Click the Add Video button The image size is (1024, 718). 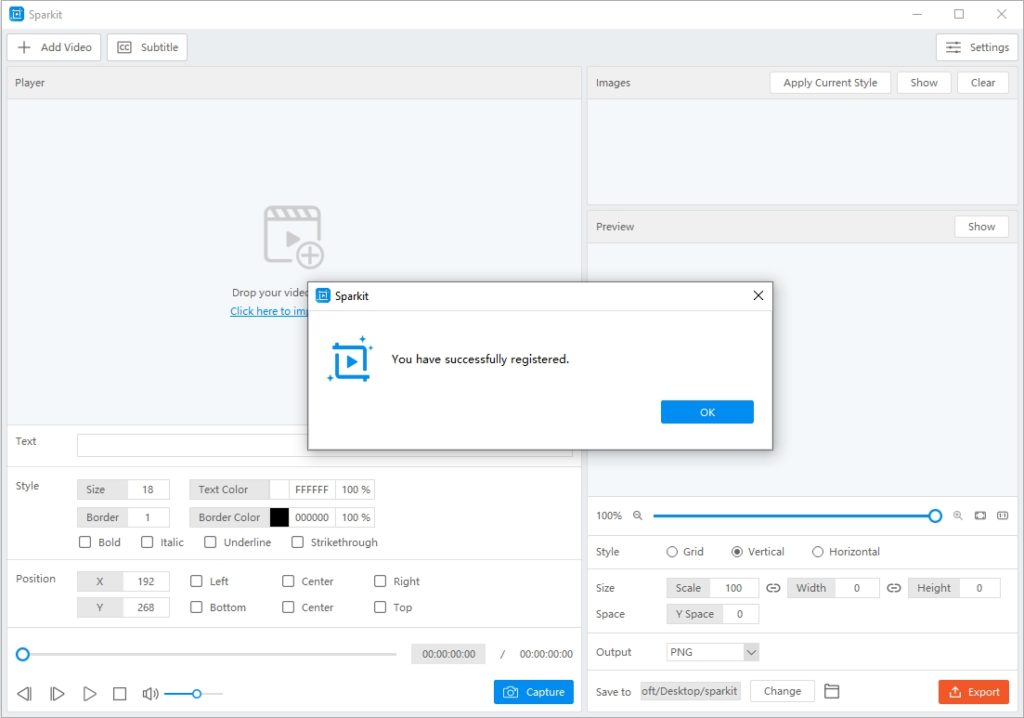click(x=54, y=47)
